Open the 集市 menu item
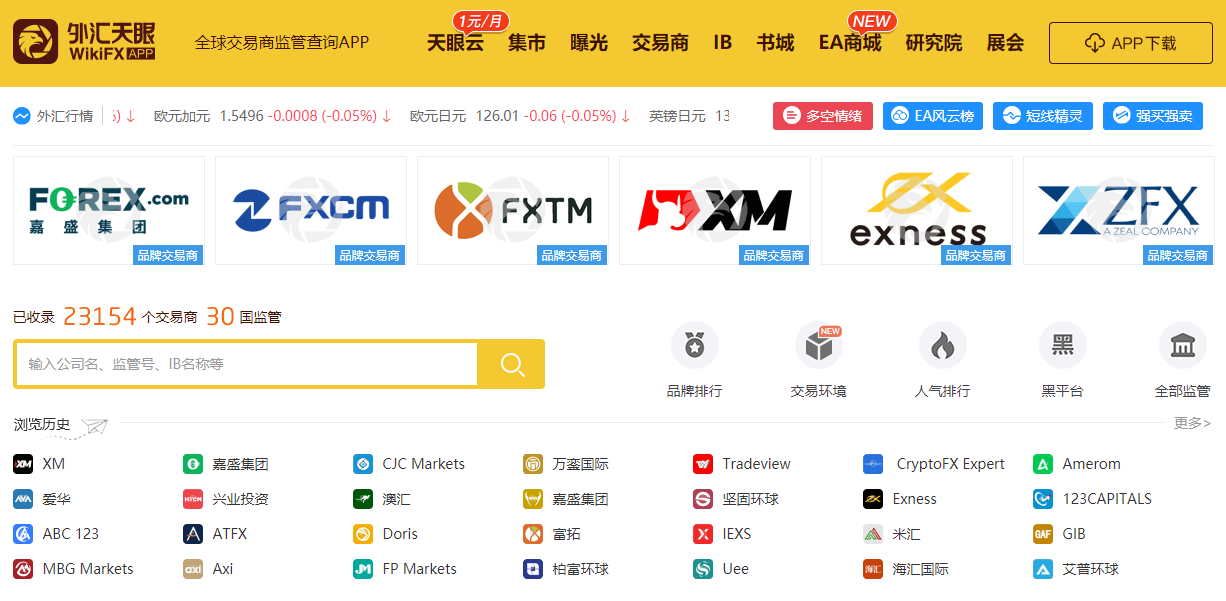 pos(527,43)
